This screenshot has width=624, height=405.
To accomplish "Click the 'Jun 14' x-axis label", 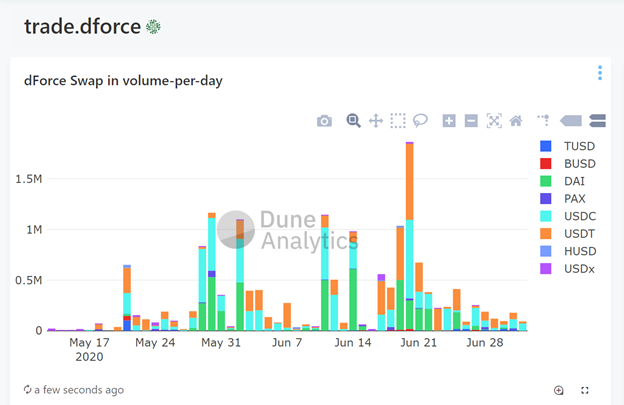I will pos(353,343).
